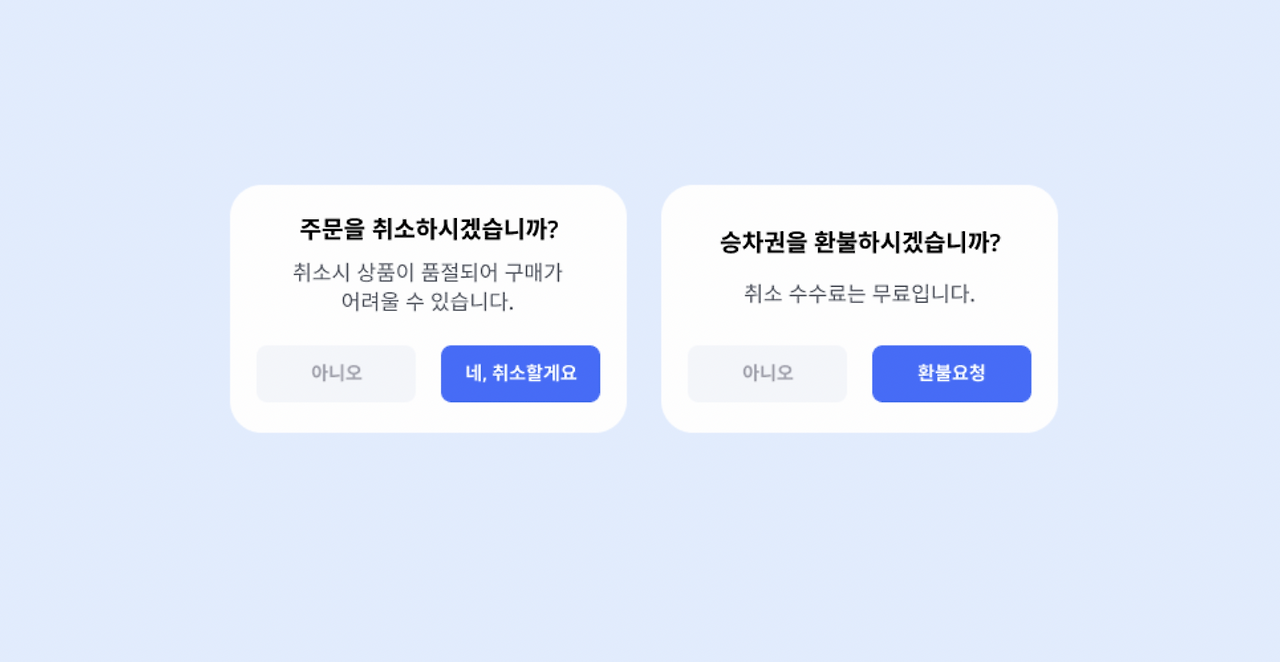Click the message 취소 수수료는 무료입니다.

pyautogui.click(x=859, y=294)
